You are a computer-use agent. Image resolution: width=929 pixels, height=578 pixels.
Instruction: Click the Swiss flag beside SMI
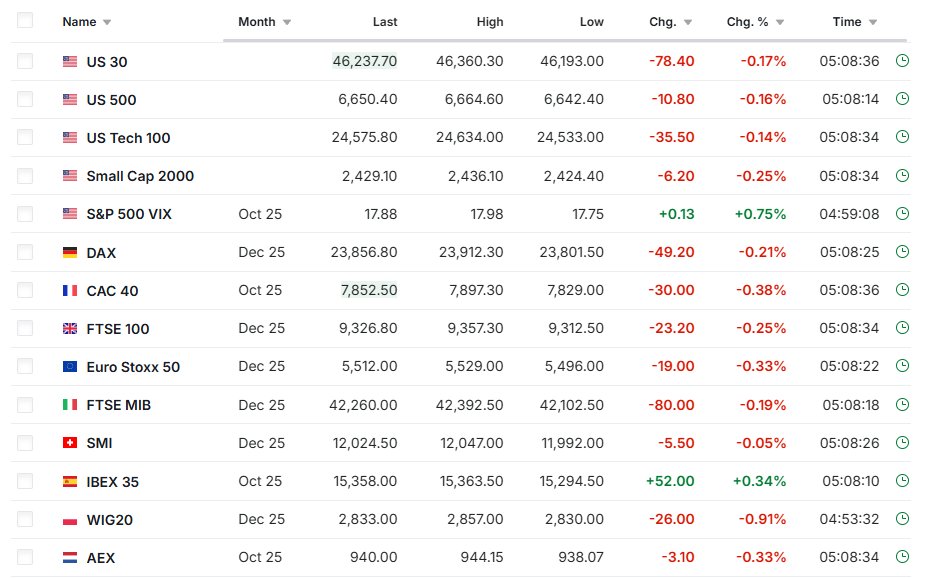coord(70,442)
